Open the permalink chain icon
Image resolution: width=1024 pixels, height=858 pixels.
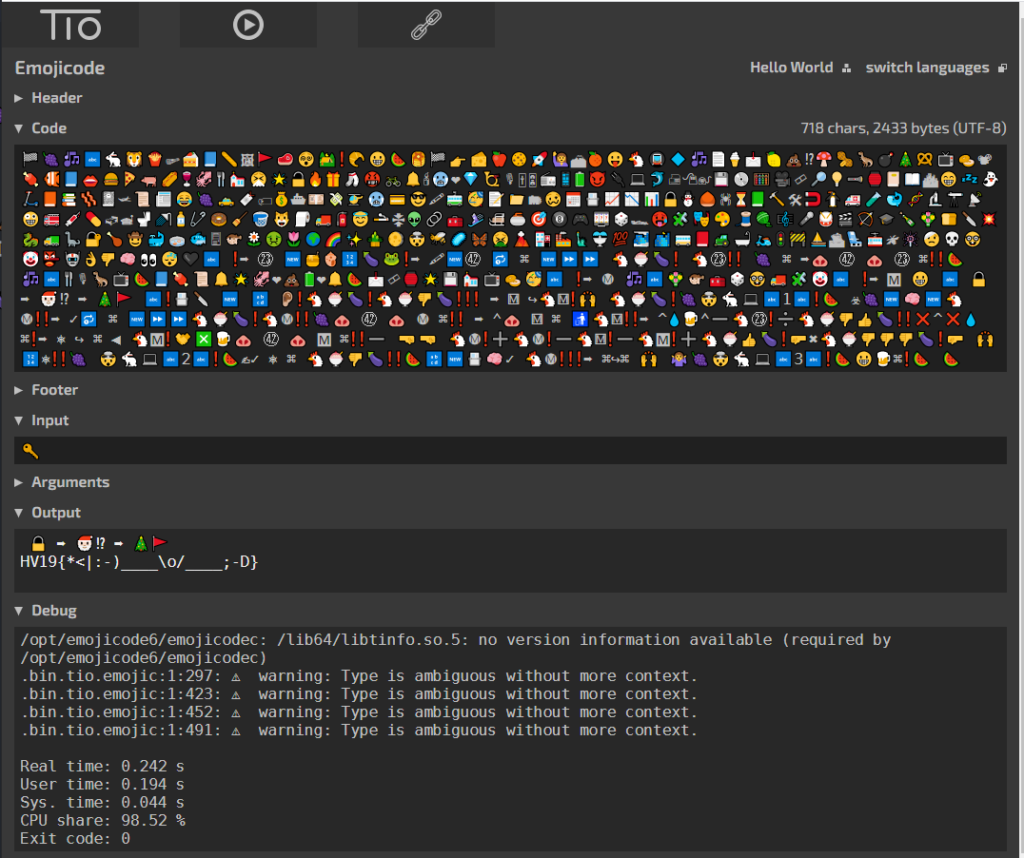point(426,25)
